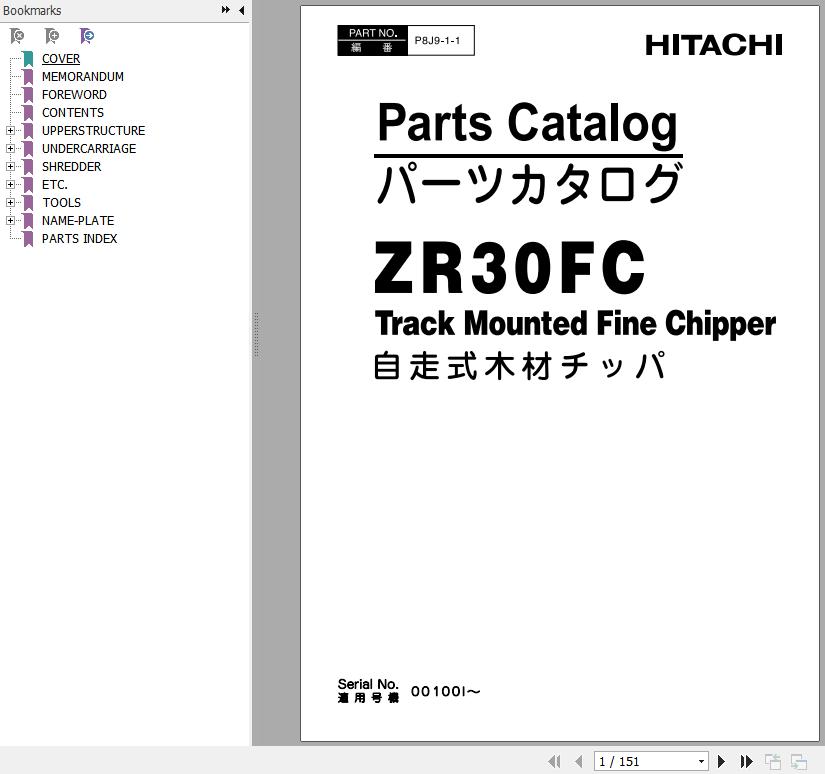Click the SHREDDER bookmark flag icon
This screenshot has width=825, height=774.
point(28,167)
